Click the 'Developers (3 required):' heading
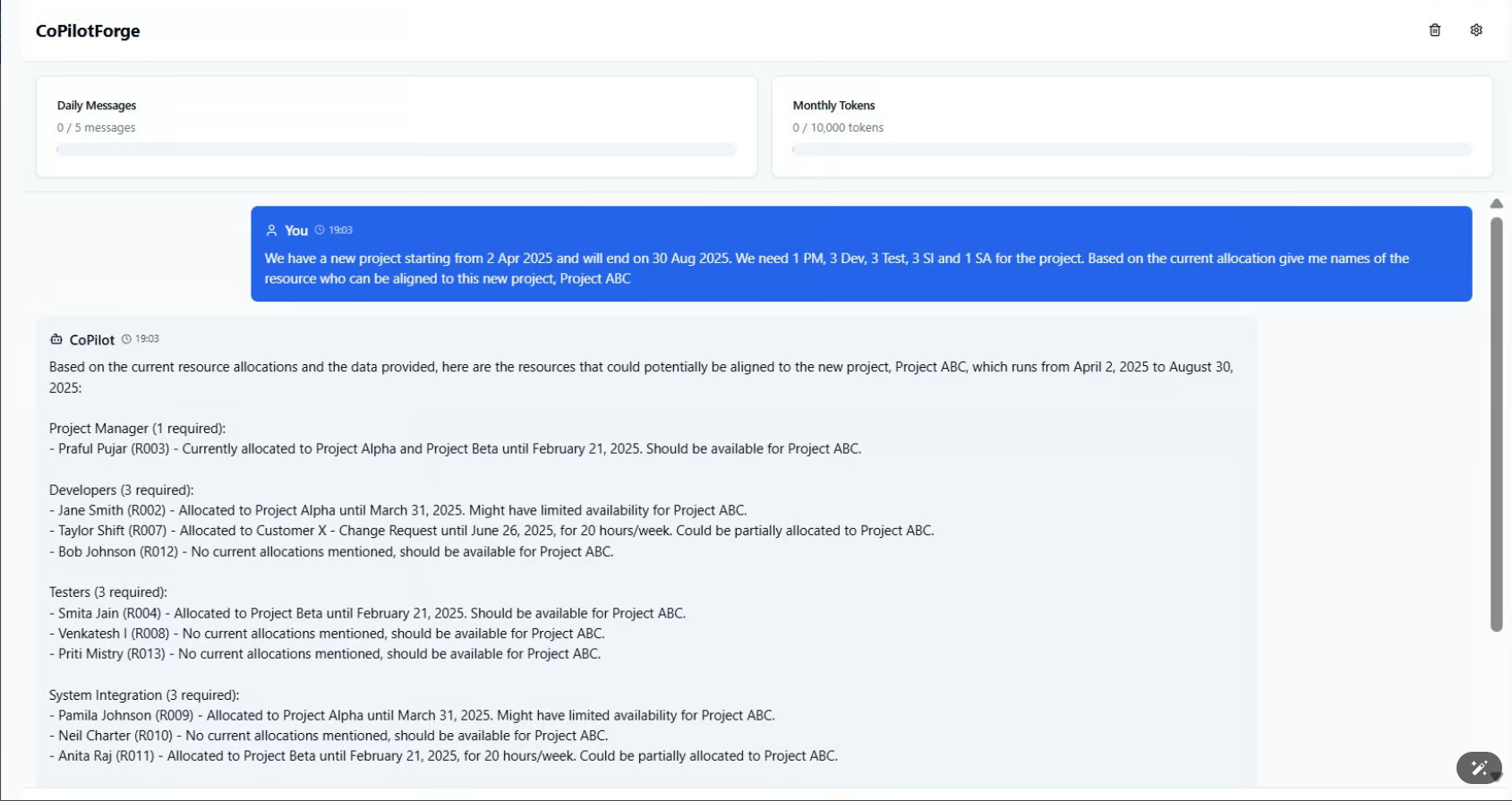1512x801 pixels. (121, 490)
